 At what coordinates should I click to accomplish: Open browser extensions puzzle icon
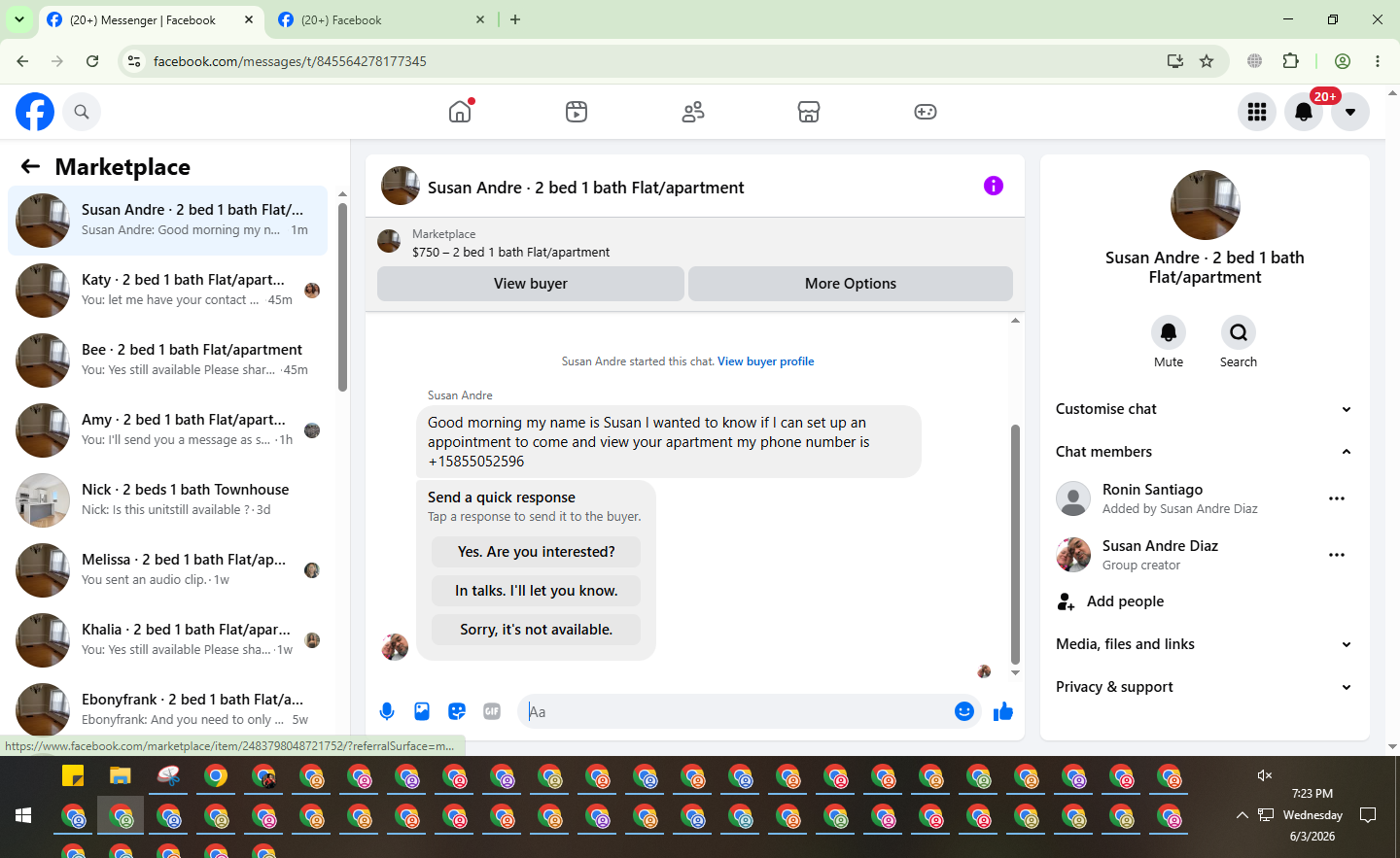point(1291,61)
